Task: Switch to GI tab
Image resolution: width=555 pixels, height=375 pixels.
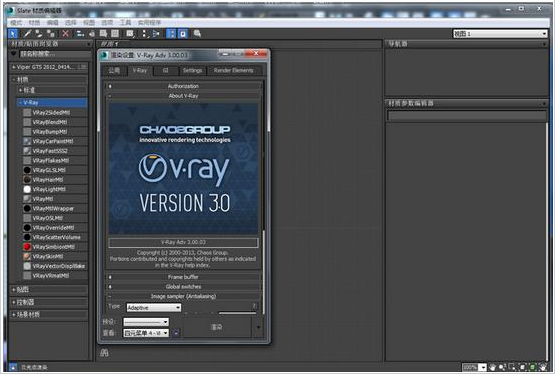Action: click(x=166, y=70)
